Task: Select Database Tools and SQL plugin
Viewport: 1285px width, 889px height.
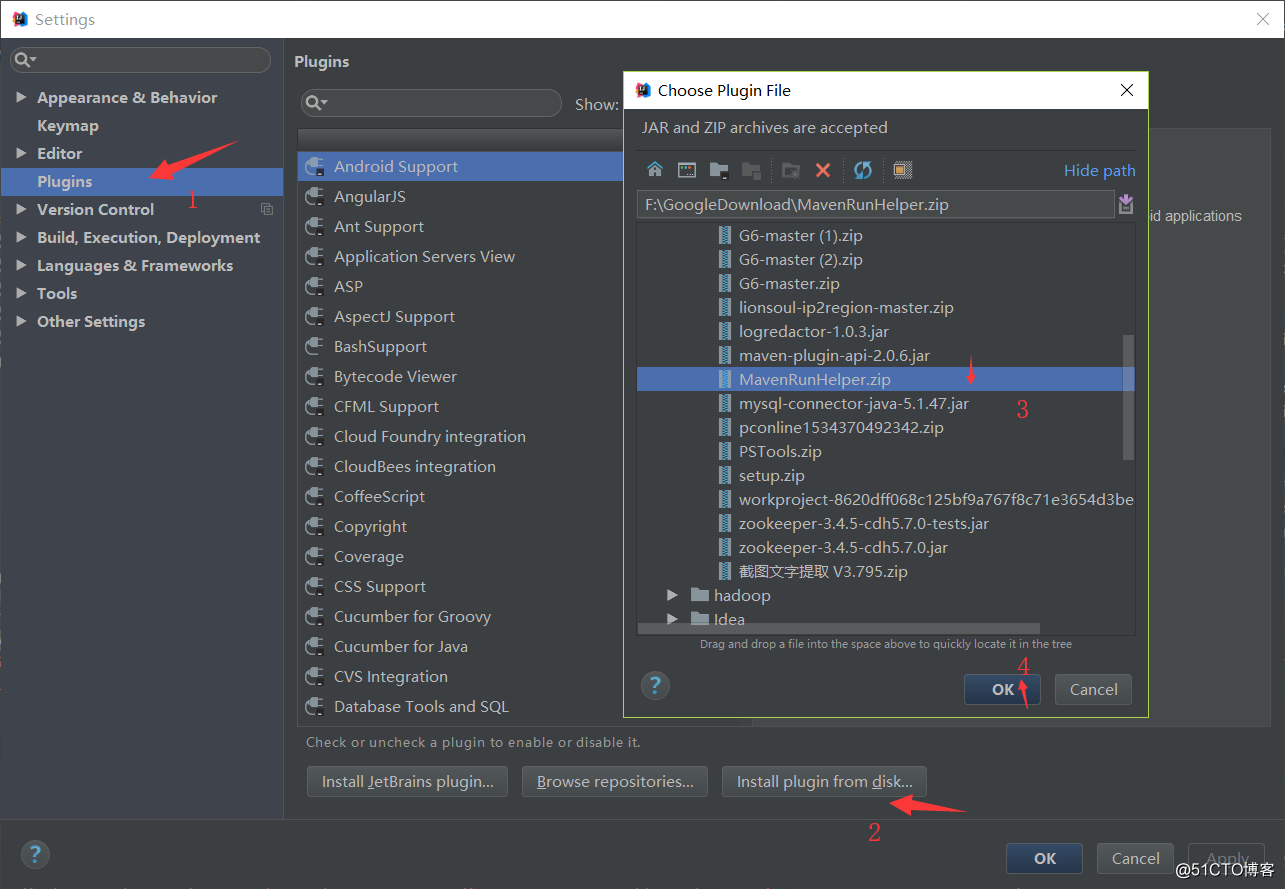Action: pos(461,706)
